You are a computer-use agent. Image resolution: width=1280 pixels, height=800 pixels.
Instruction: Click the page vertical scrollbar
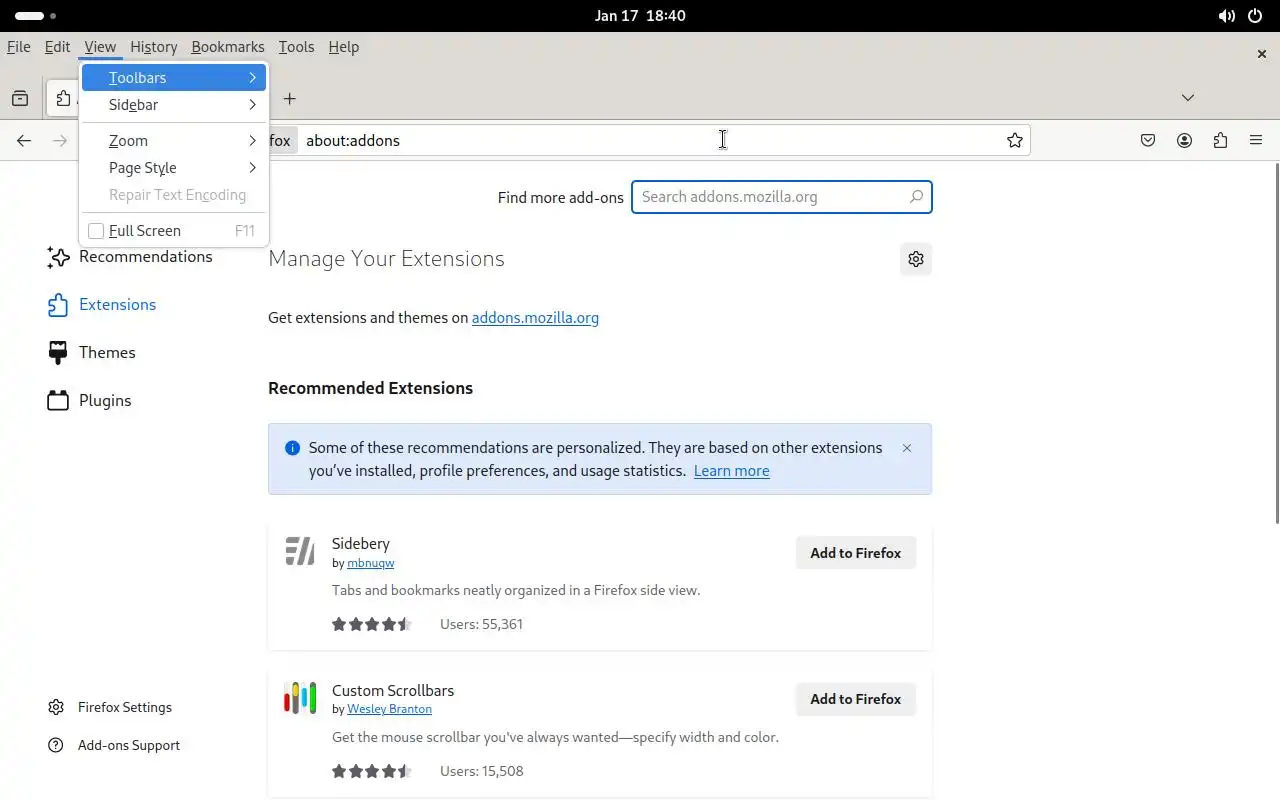coord(1276,343)
